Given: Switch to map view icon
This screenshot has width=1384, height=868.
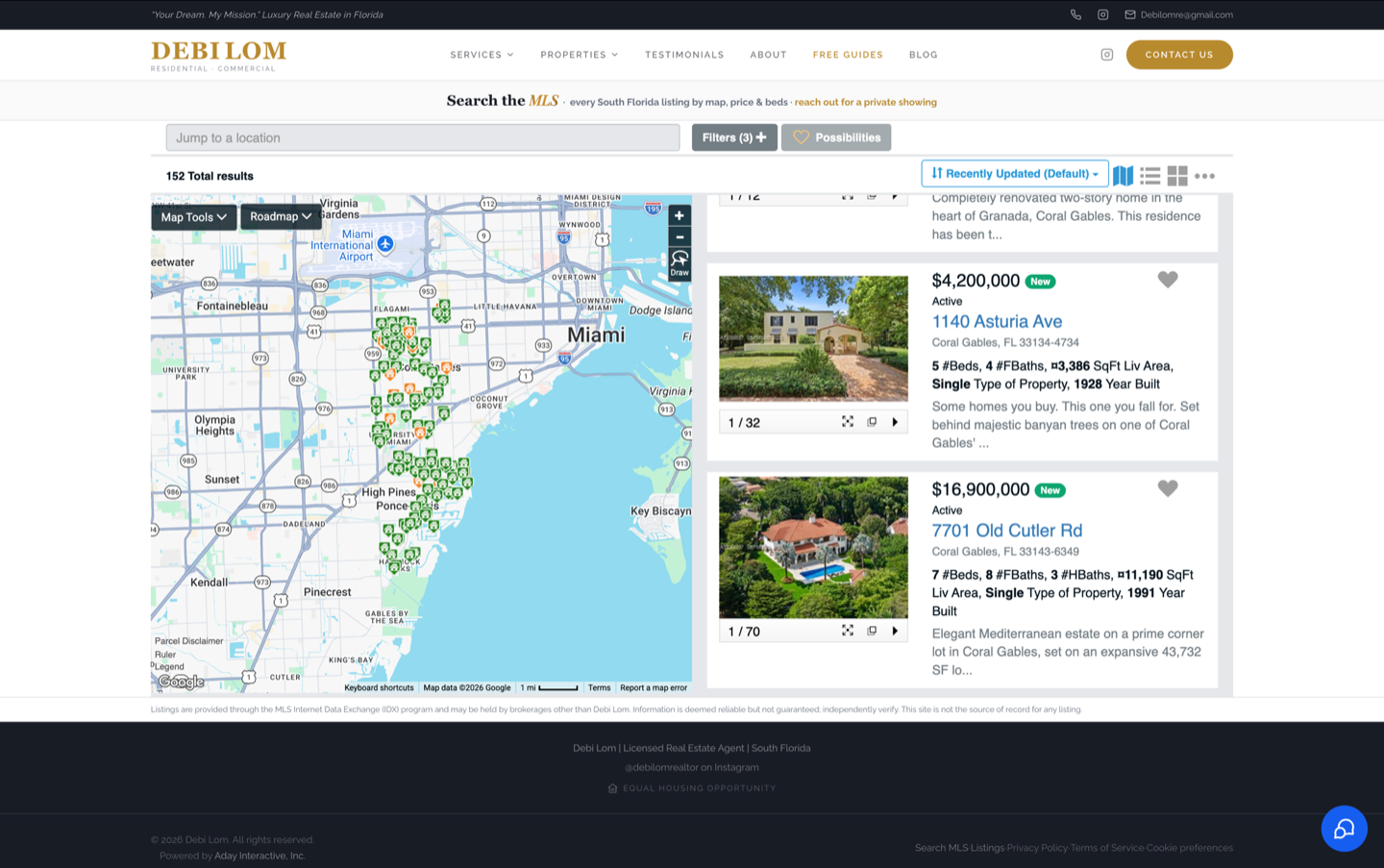Looking at the screenshot, I should (x=1123, y=176).
